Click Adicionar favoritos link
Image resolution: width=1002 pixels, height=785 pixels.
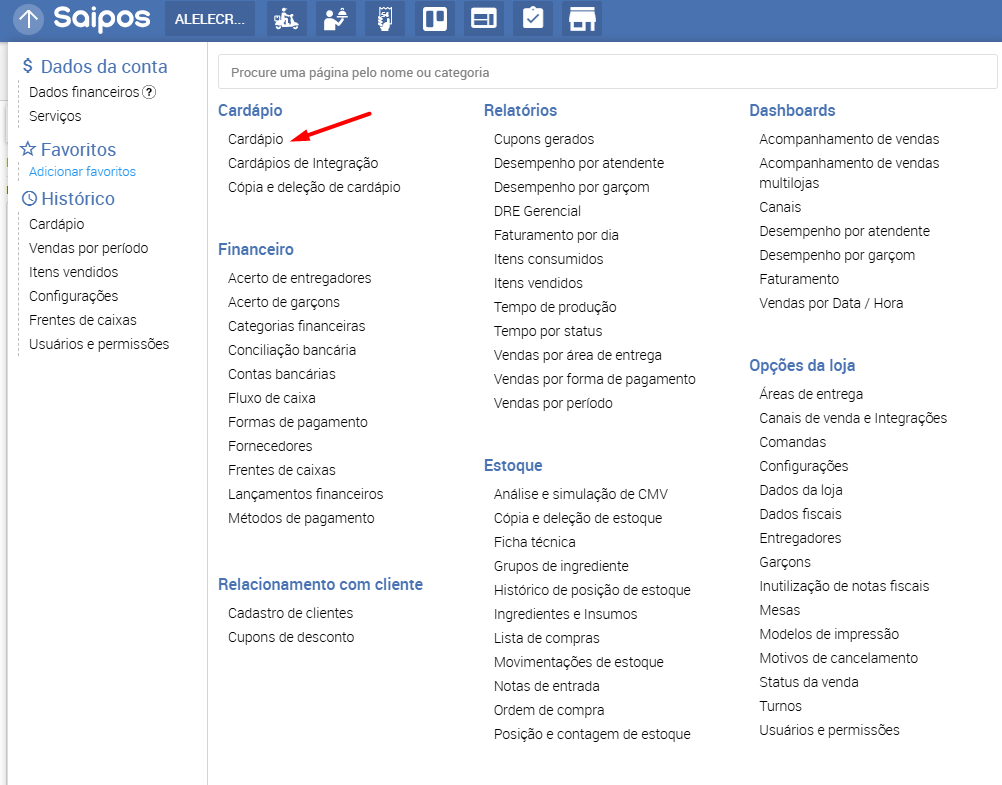click(x=82, y=172)
